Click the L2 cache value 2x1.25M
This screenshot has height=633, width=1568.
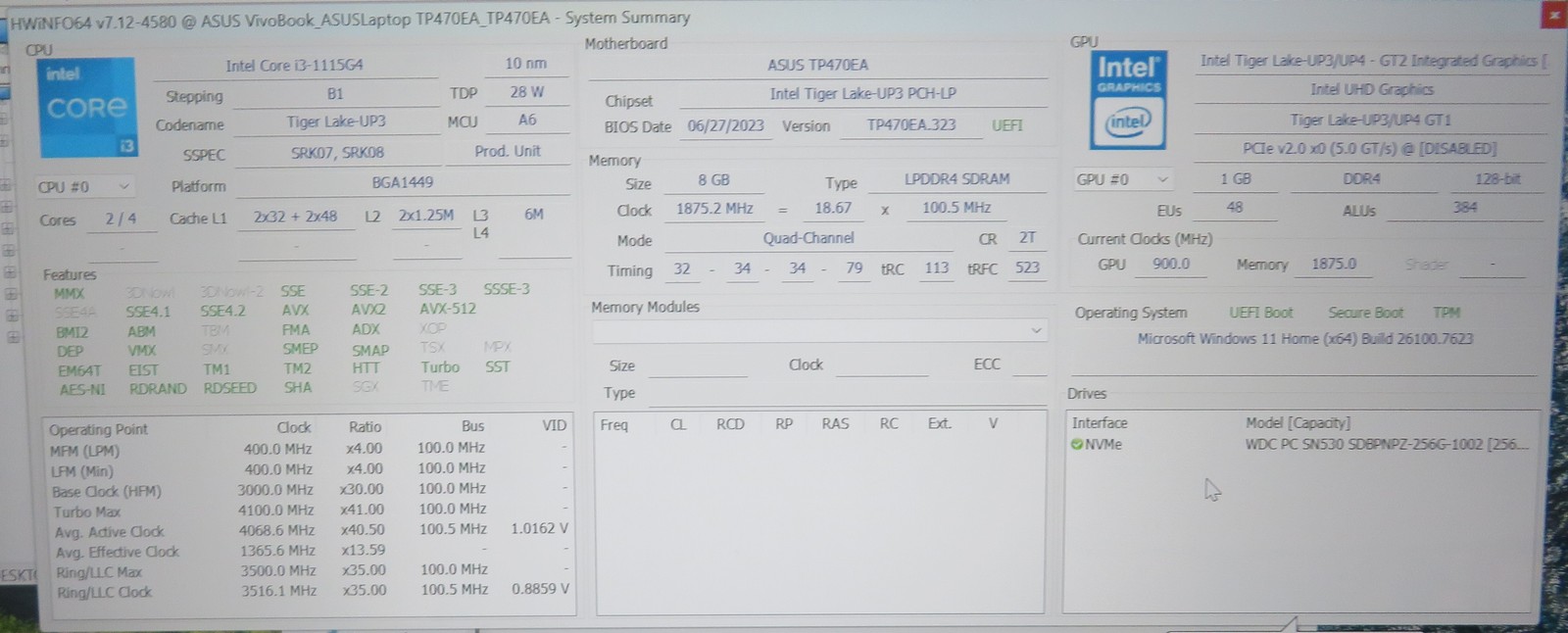pos(426,216)
